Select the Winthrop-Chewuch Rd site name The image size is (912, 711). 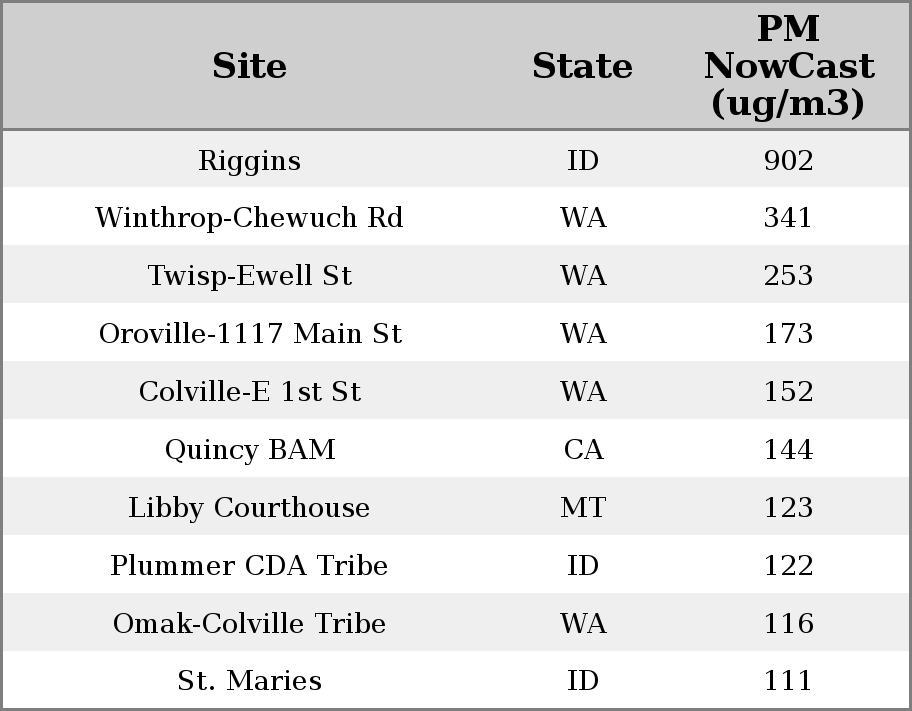pos(249,218)
